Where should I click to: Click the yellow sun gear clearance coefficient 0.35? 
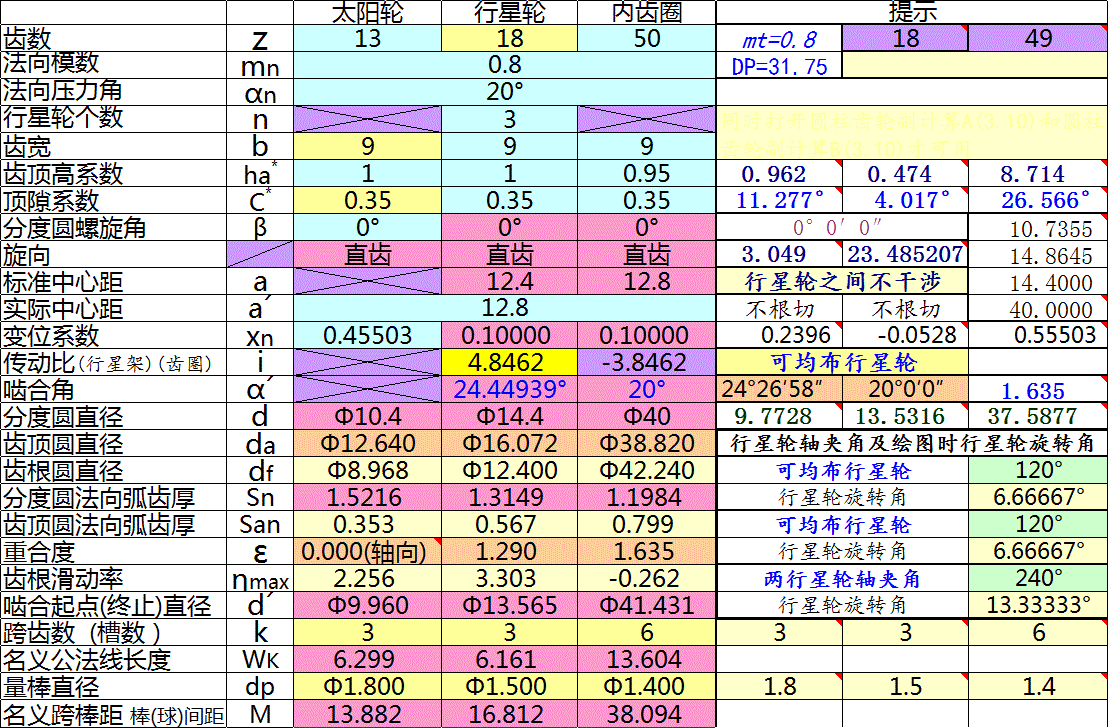click(367, 200)
